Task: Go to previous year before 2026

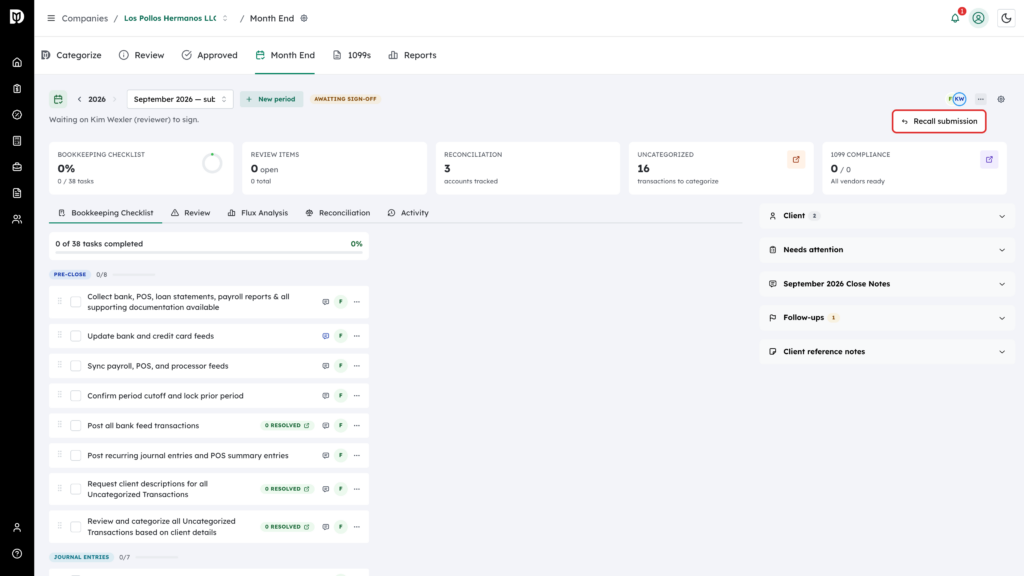Action: coord(80,99)
